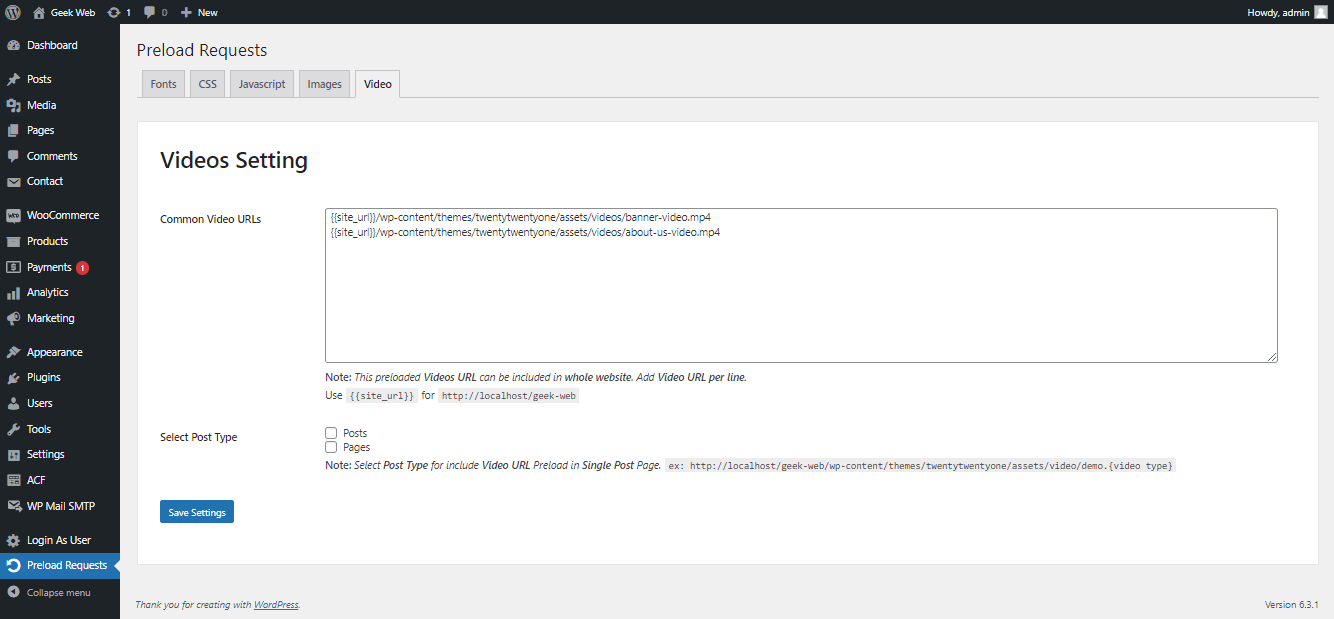
Task: Click the demo.{video type} example URL
Action: click(921, 466)
